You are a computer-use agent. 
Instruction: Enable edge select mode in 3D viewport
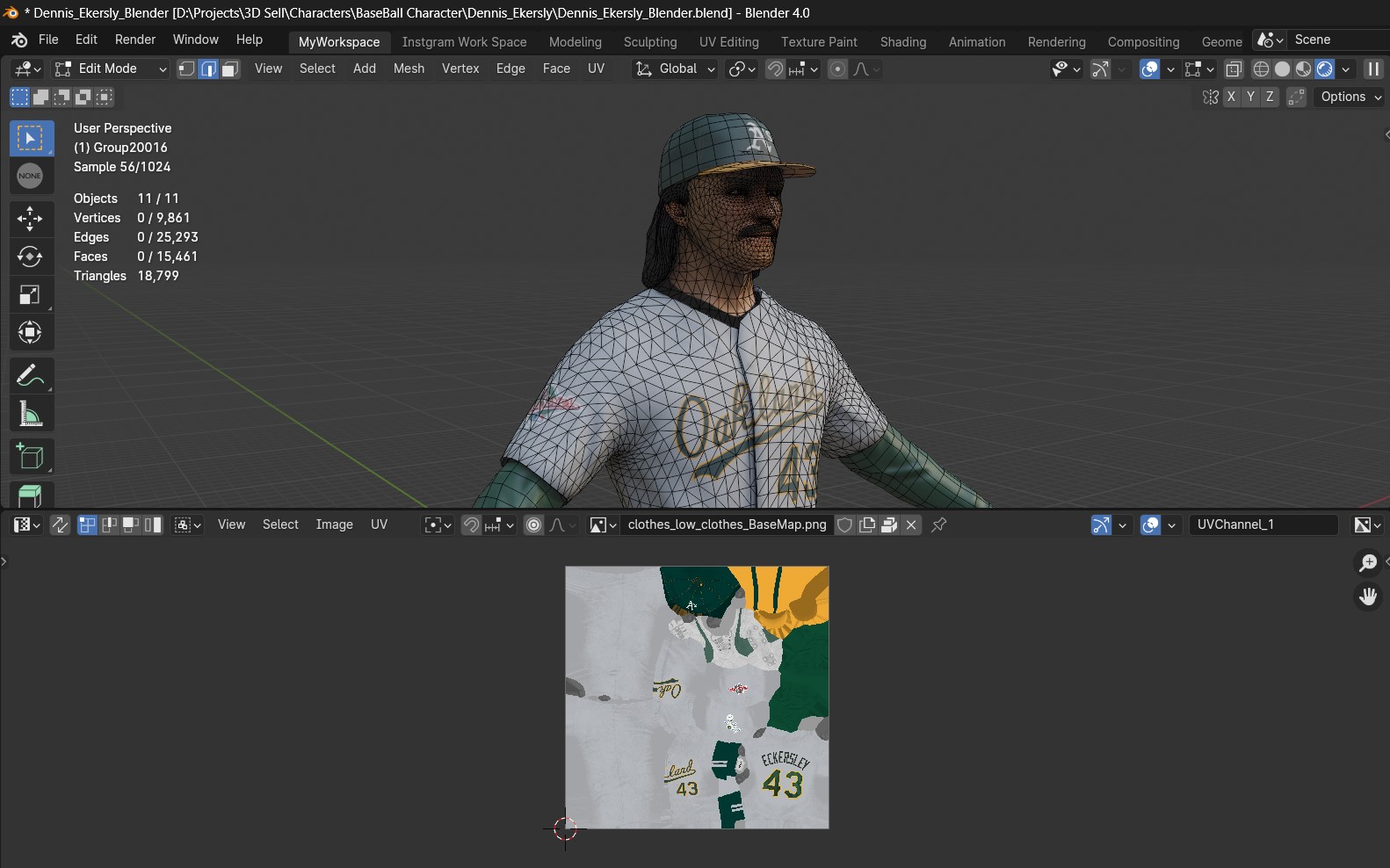[208, 69]
